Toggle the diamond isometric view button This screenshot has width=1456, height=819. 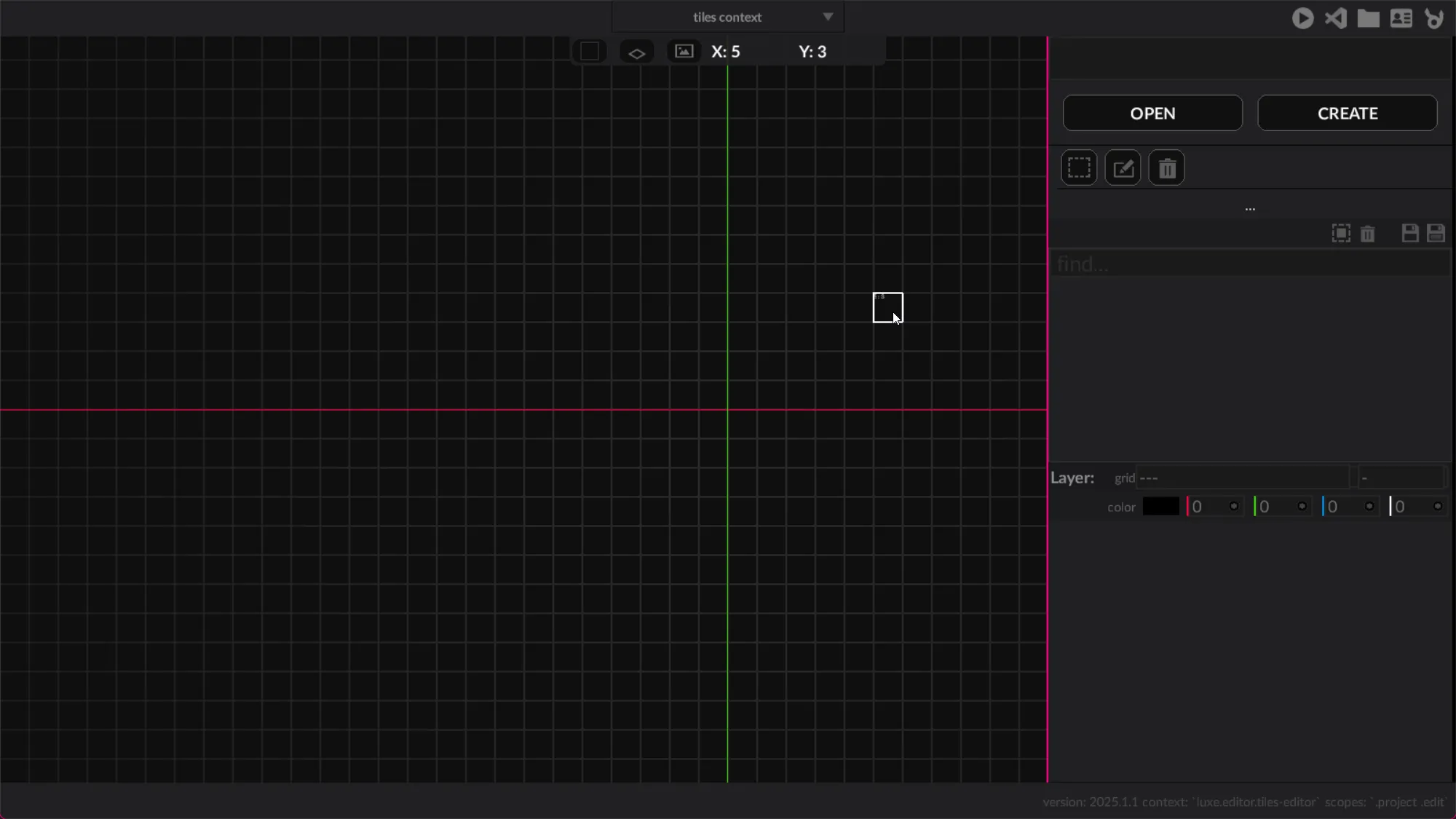coord(636,52)
